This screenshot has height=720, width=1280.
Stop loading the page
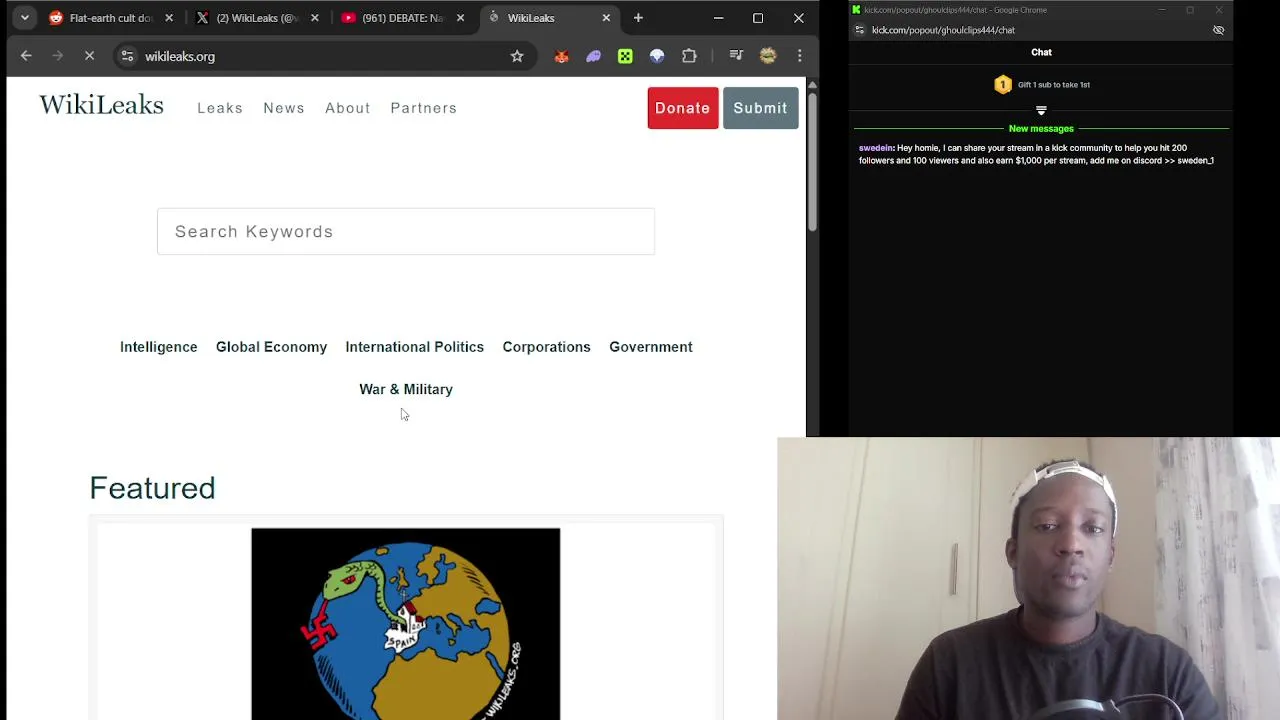click(89, 56)
